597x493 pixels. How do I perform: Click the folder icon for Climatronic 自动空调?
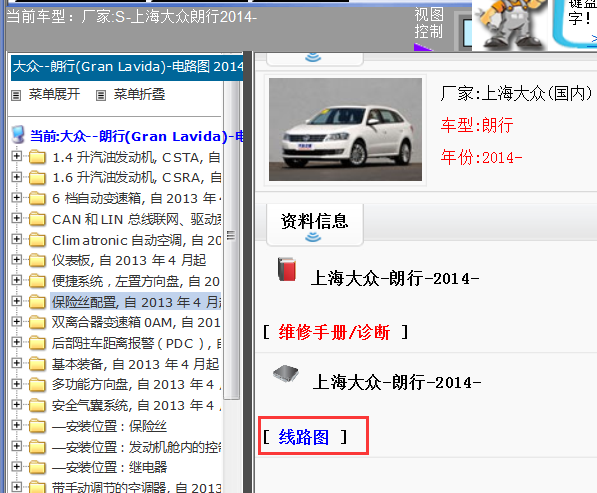pos(37,240)
